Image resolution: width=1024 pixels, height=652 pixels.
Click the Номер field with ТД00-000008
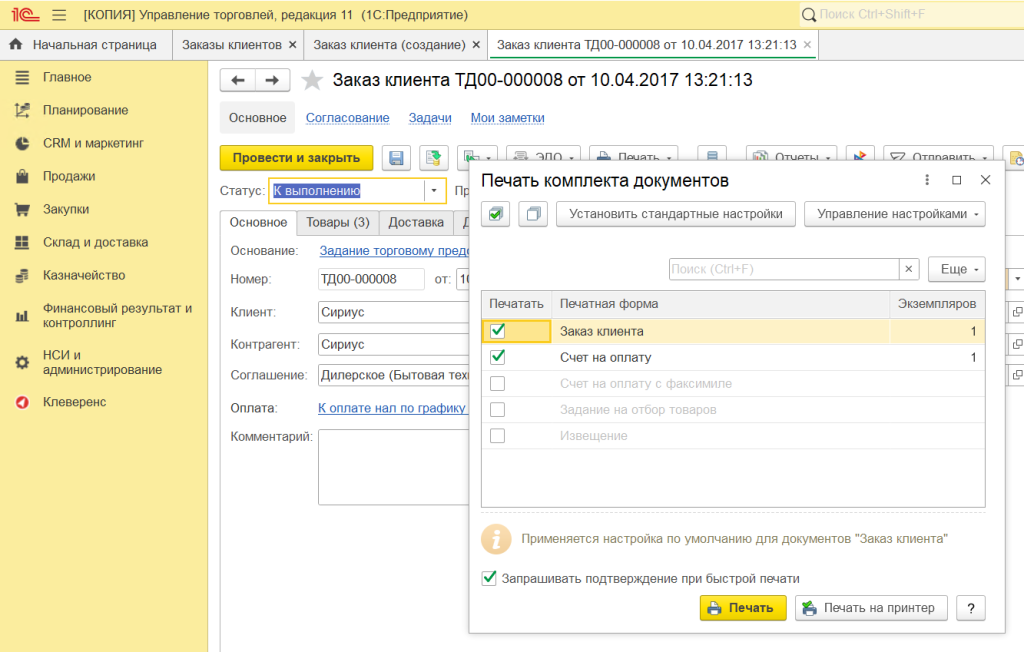click(x=371, y=279)
